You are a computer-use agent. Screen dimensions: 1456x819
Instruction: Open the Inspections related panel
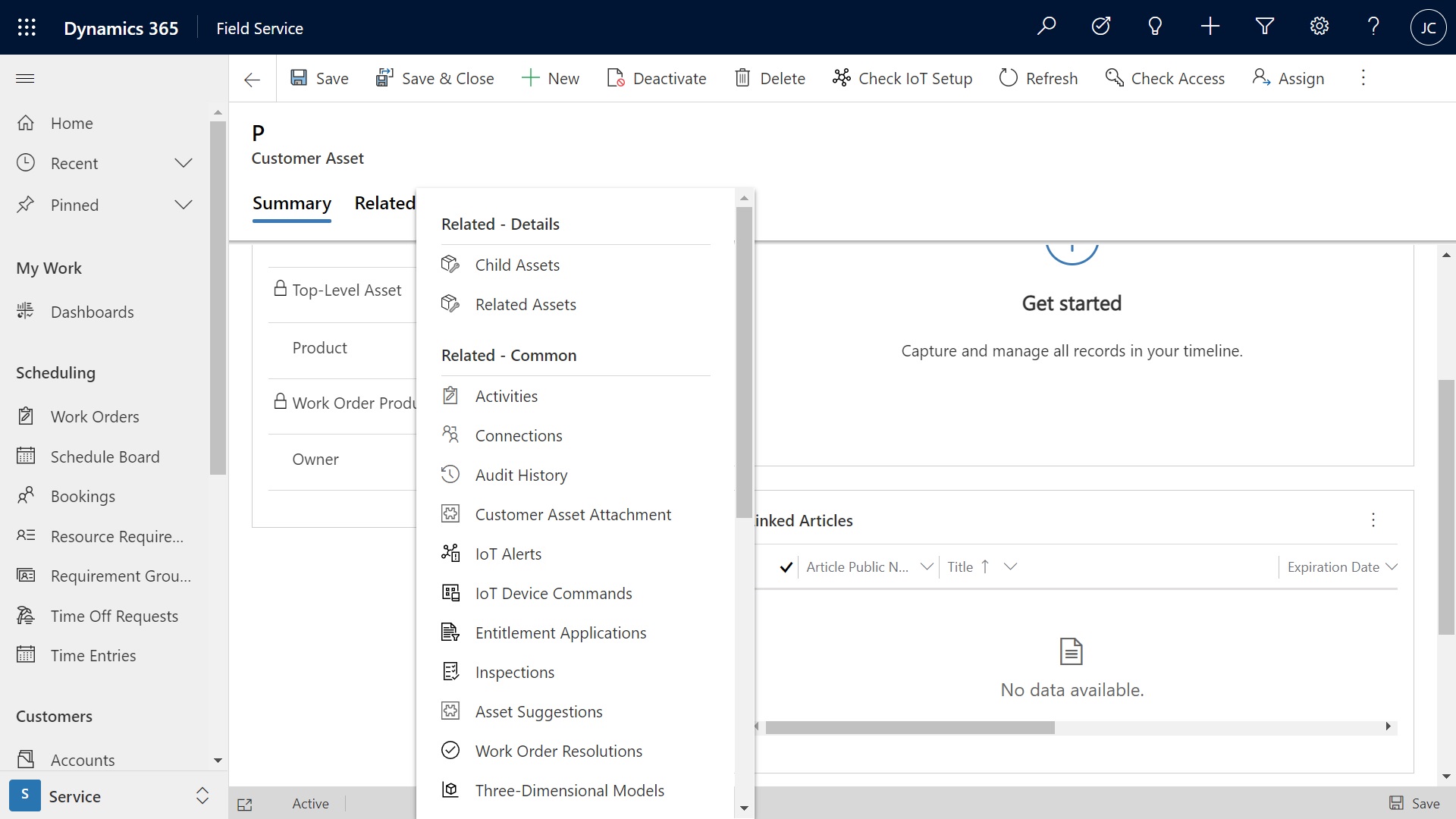pos(515,671)
